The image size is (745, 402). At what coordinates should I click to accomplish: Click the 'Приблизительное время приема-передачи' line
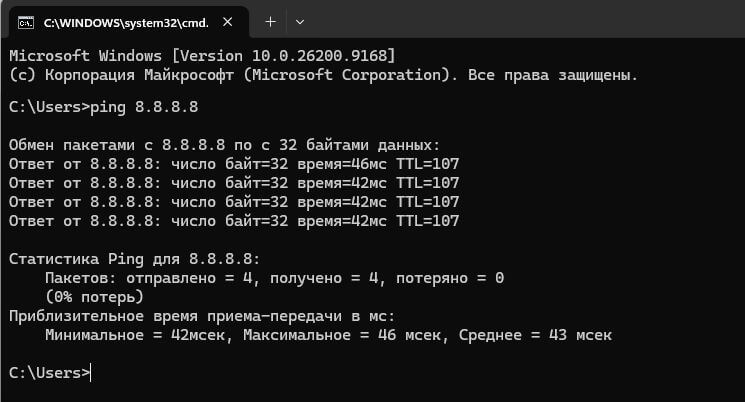coord(202,316)
